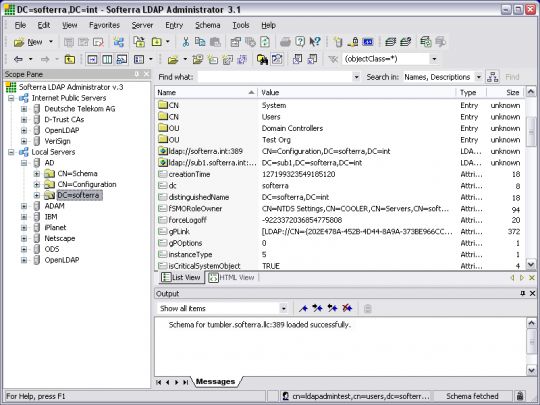Click the red crossed pin icon in Output
The height and width of the screenshot is (405, 540).
347,308
